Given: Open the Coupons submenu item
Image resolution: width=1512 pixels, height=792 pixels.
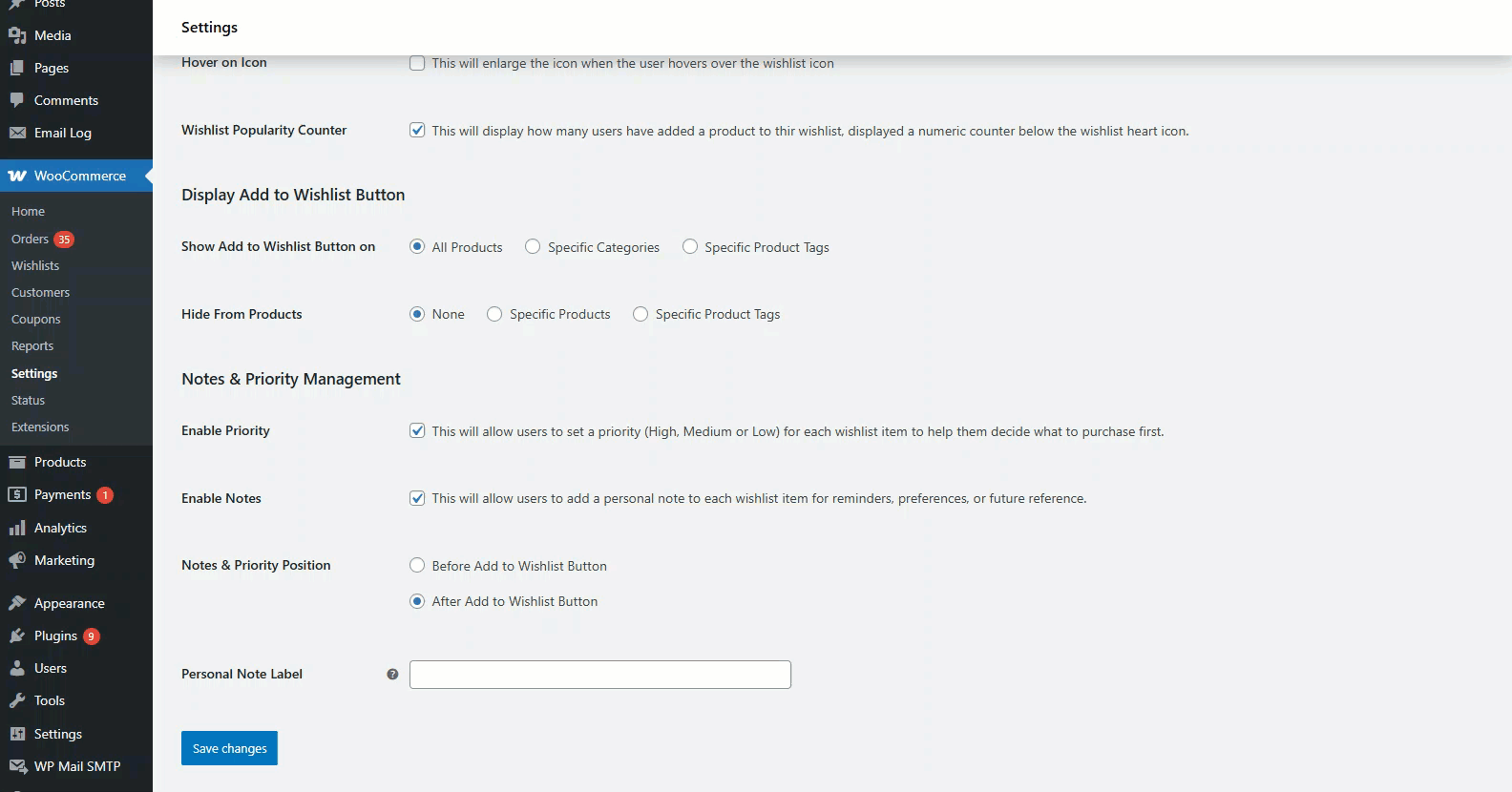Looking at the screenshot, I should 36,319.
